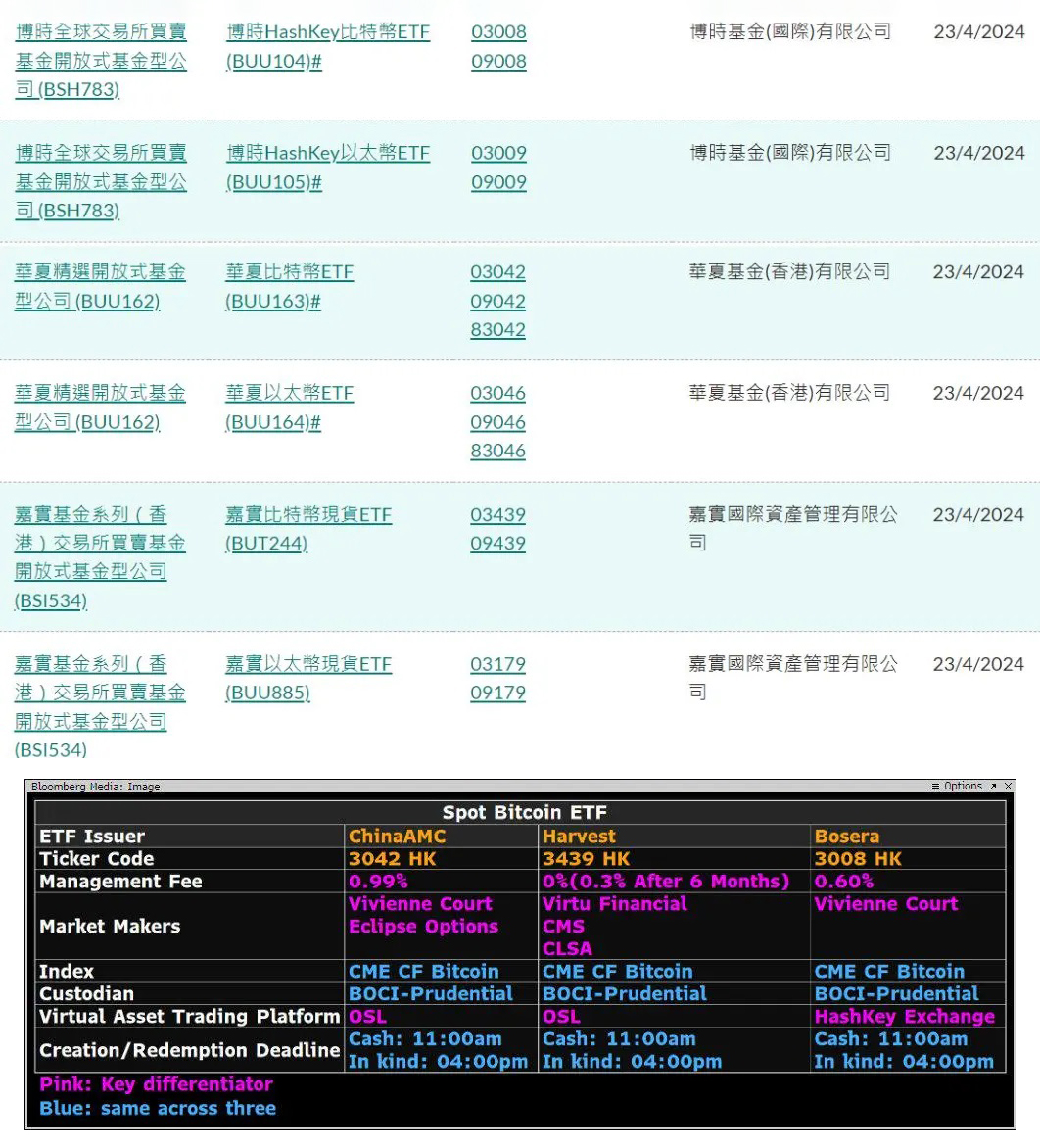Click 'Vivienne Court' under Bosera column
Image resolution: width=1040 pixels, height=1148 pixels.
coord(886,903)
